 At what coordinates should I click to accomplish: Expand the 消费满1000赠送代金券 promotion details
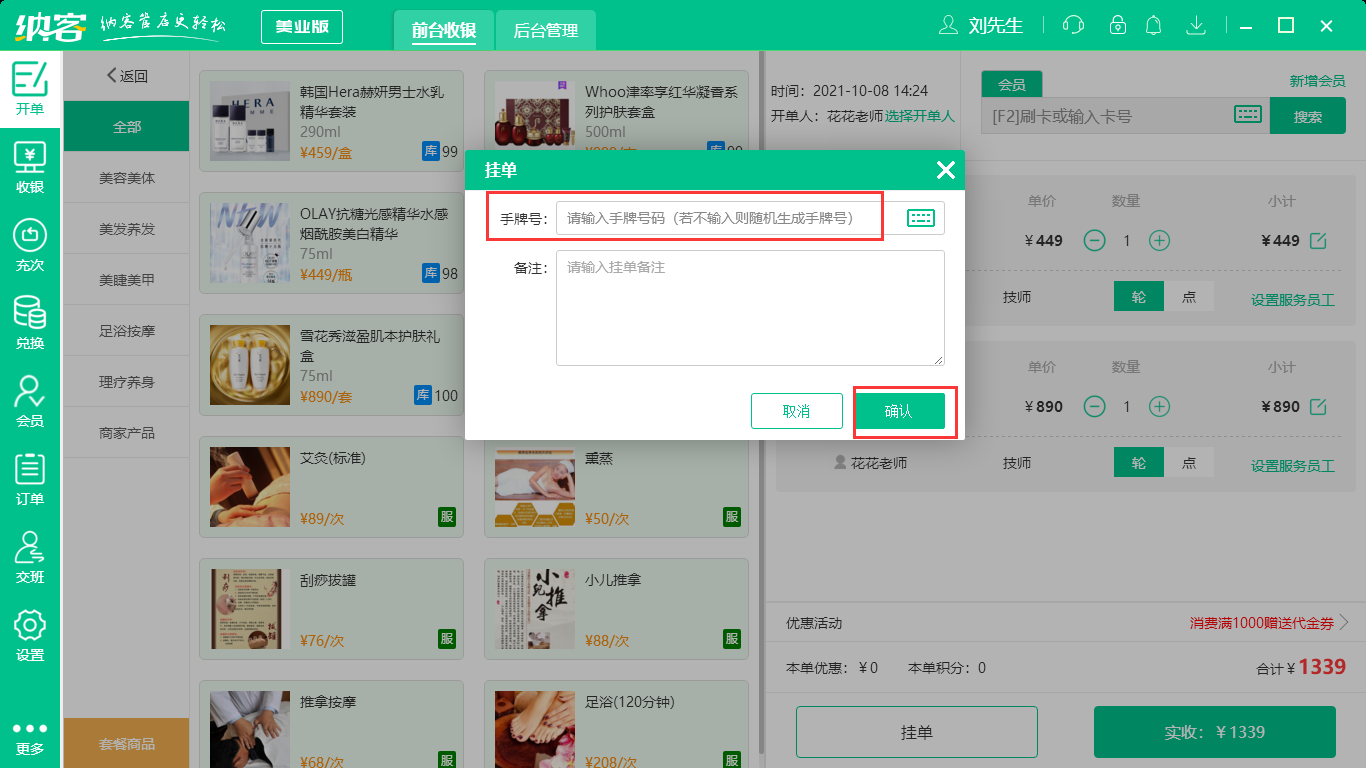(x=1262, y=622)
